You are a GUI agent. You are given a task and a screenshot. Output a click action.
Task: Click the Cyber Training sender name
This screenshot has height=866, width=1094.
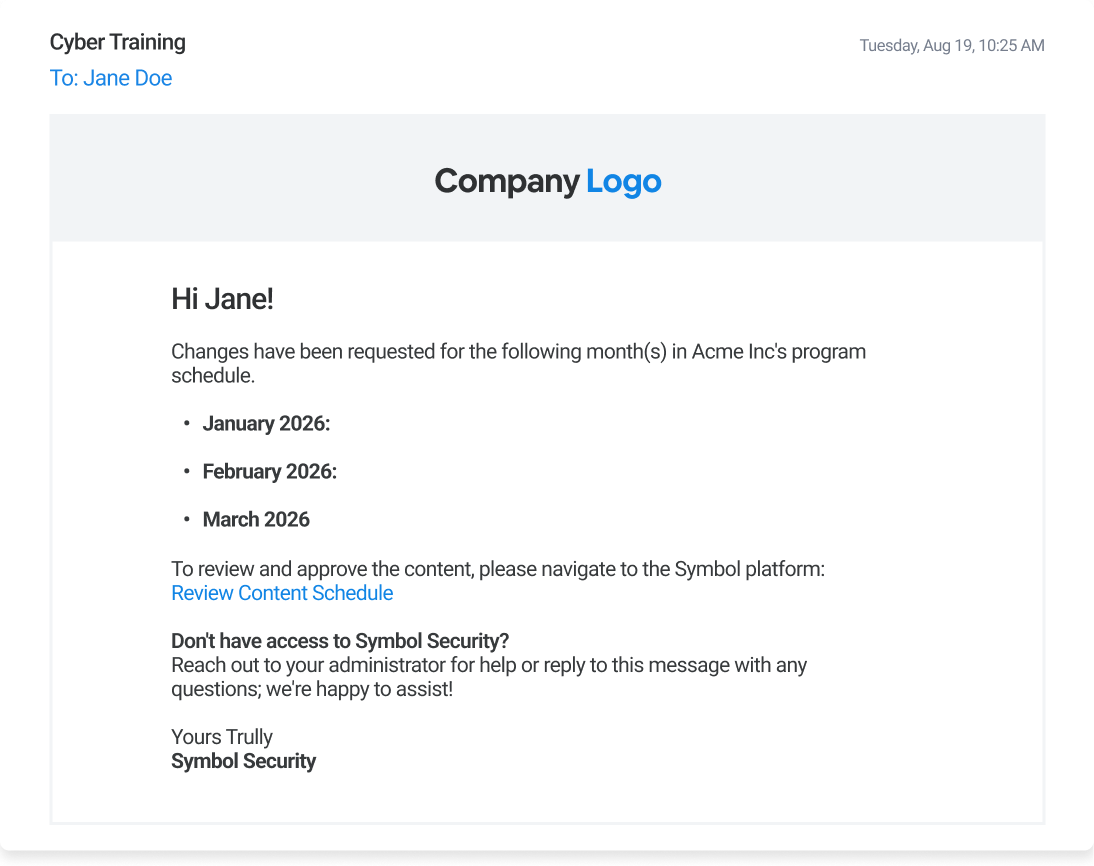[117, 42]
